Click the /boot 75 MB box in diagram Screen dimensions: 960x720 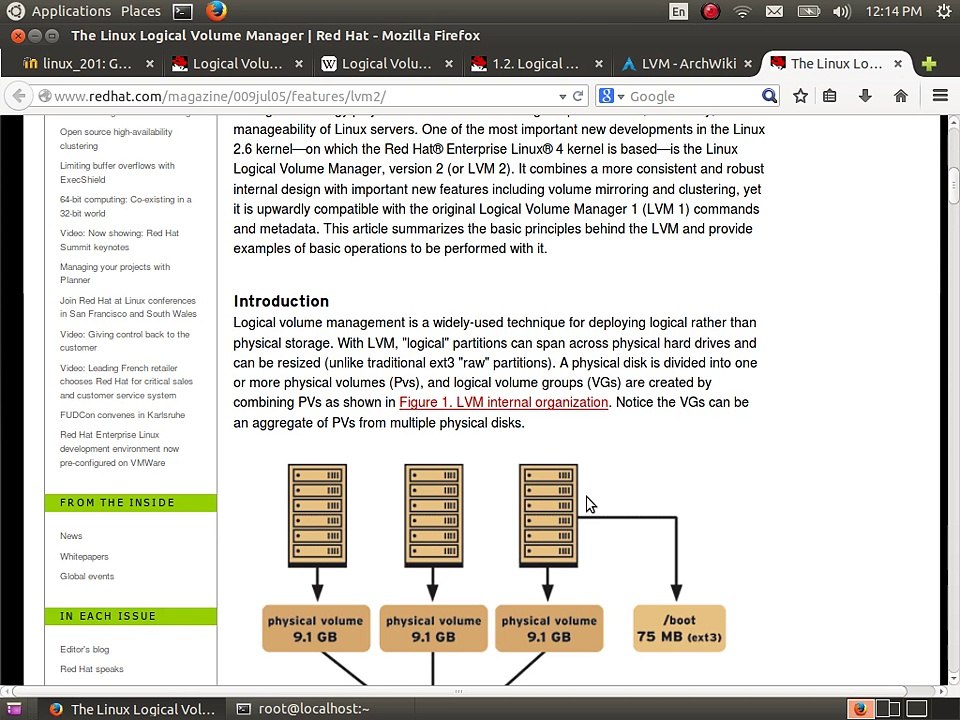pos(679,628)
